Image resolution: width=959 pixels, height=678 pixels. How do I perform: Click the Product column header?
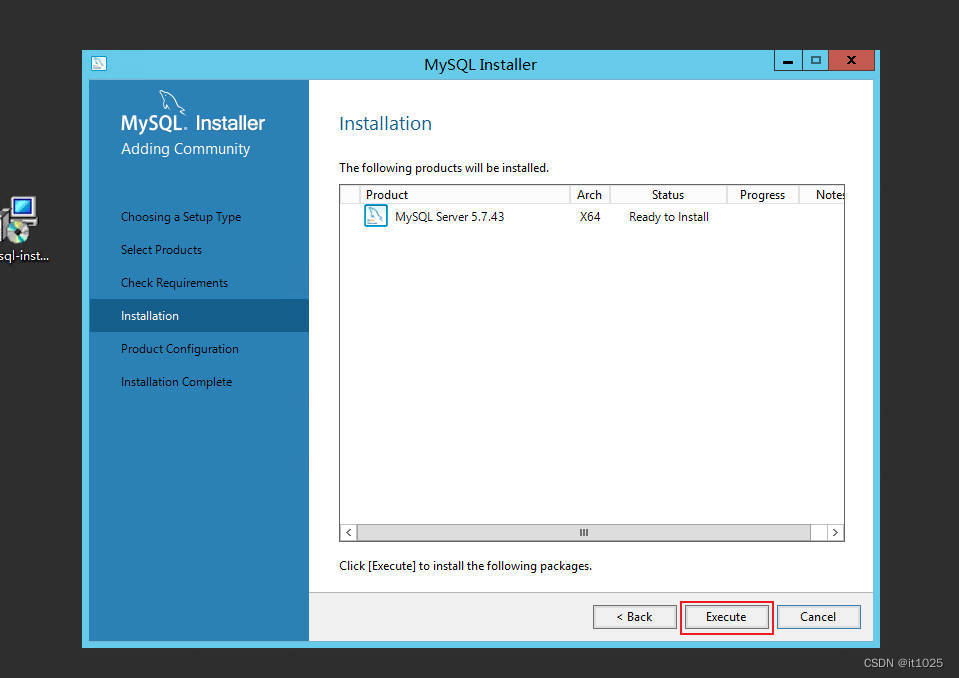click(x=465, y=194)
